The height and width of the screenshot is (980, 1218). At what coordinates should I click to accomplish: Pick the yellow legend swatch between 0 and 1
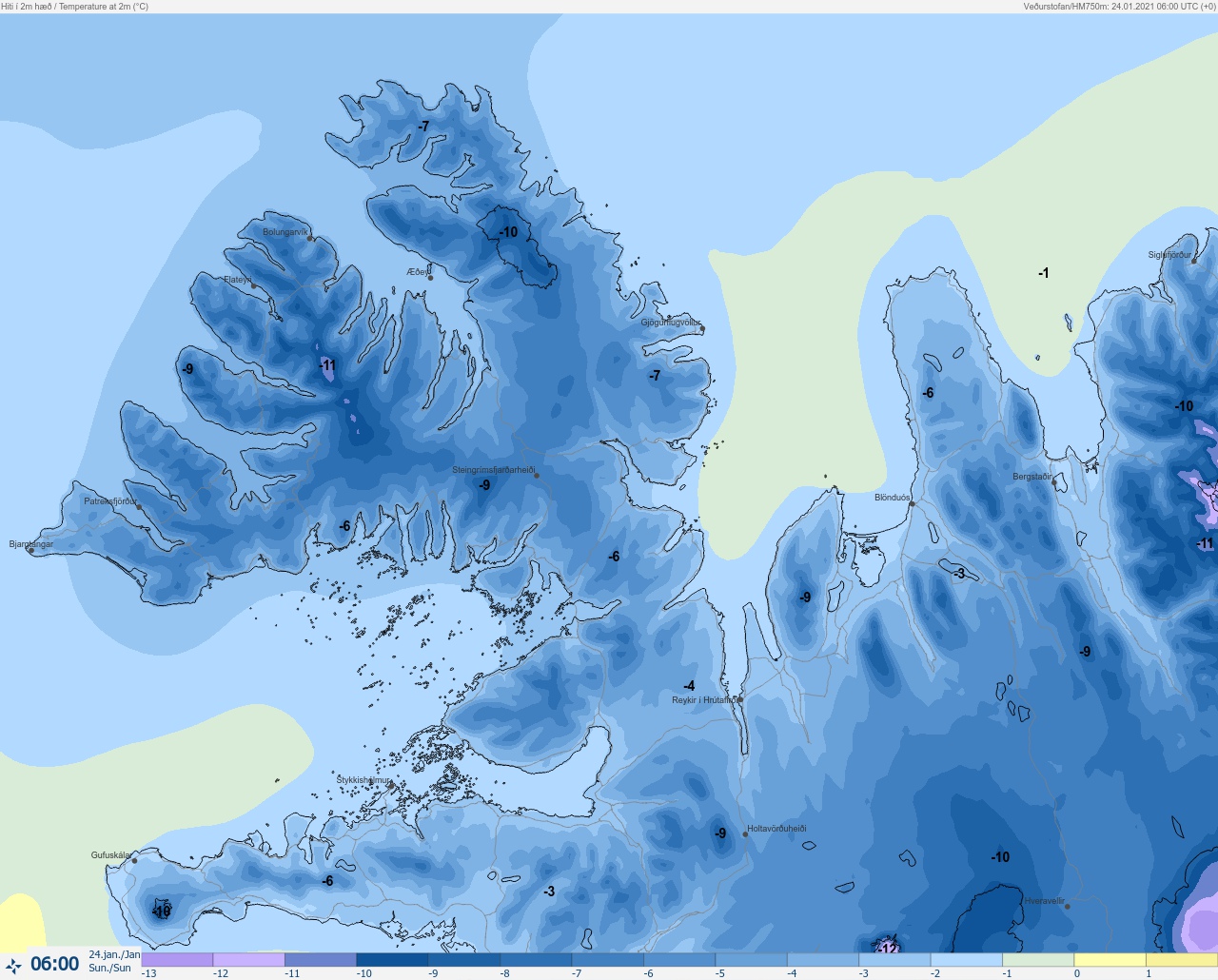(x=1110, y=960)
